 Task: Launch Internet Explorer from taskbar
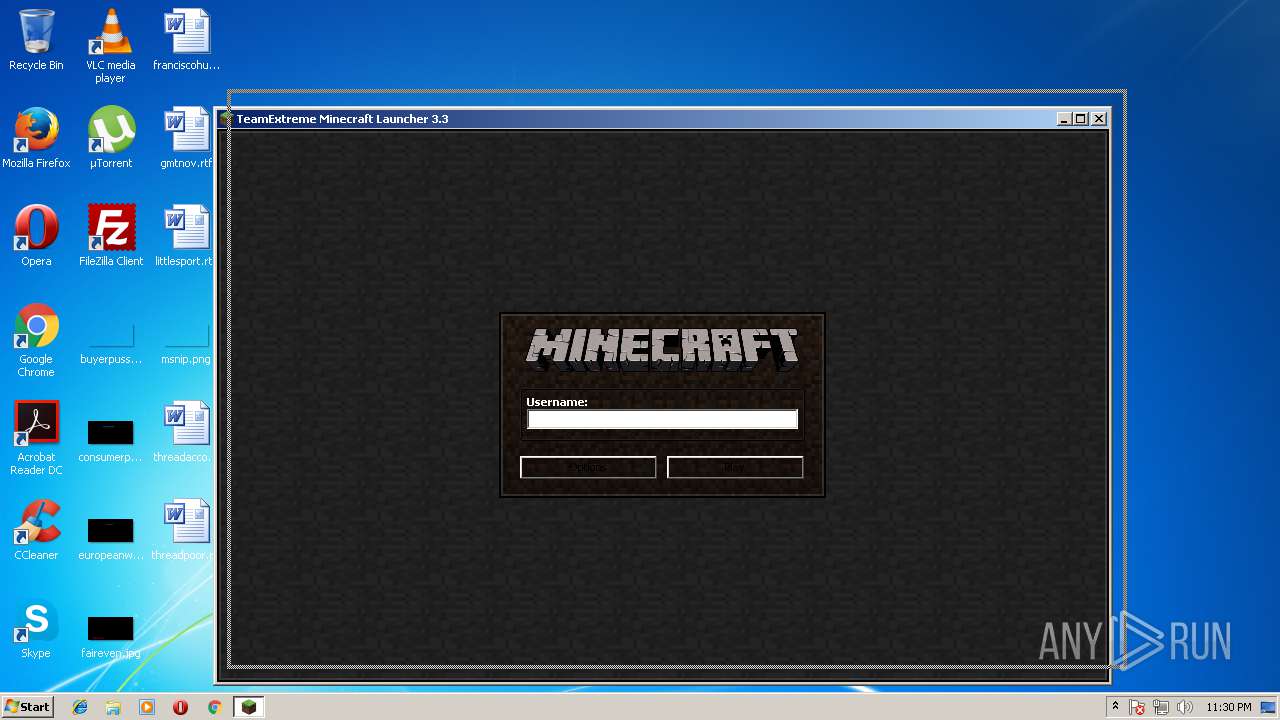coord(80,707)
